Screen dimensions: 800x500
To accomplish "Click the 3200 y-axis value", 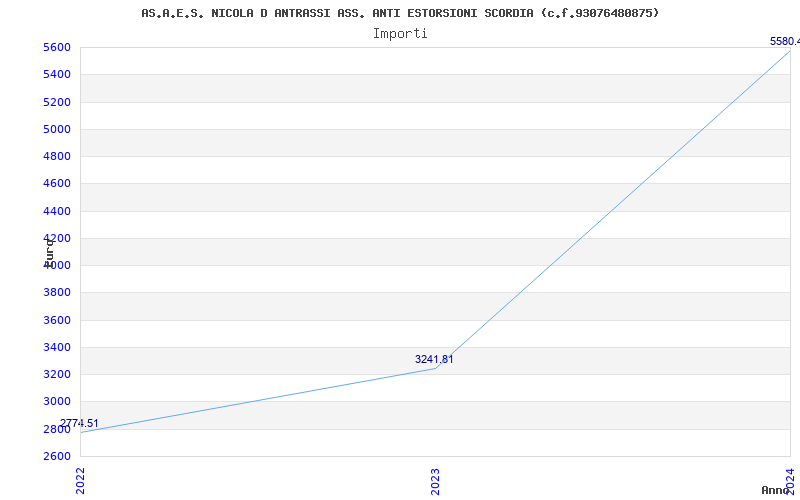I will (x=57, y=374).
